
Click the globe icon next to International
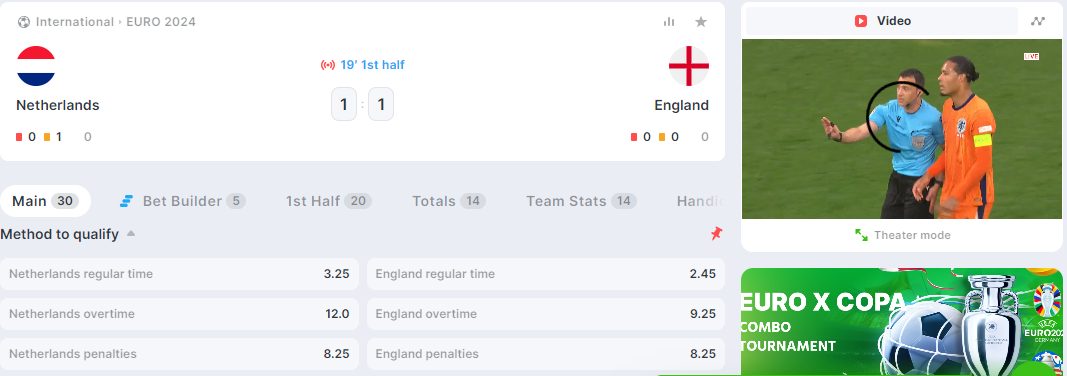24,22
